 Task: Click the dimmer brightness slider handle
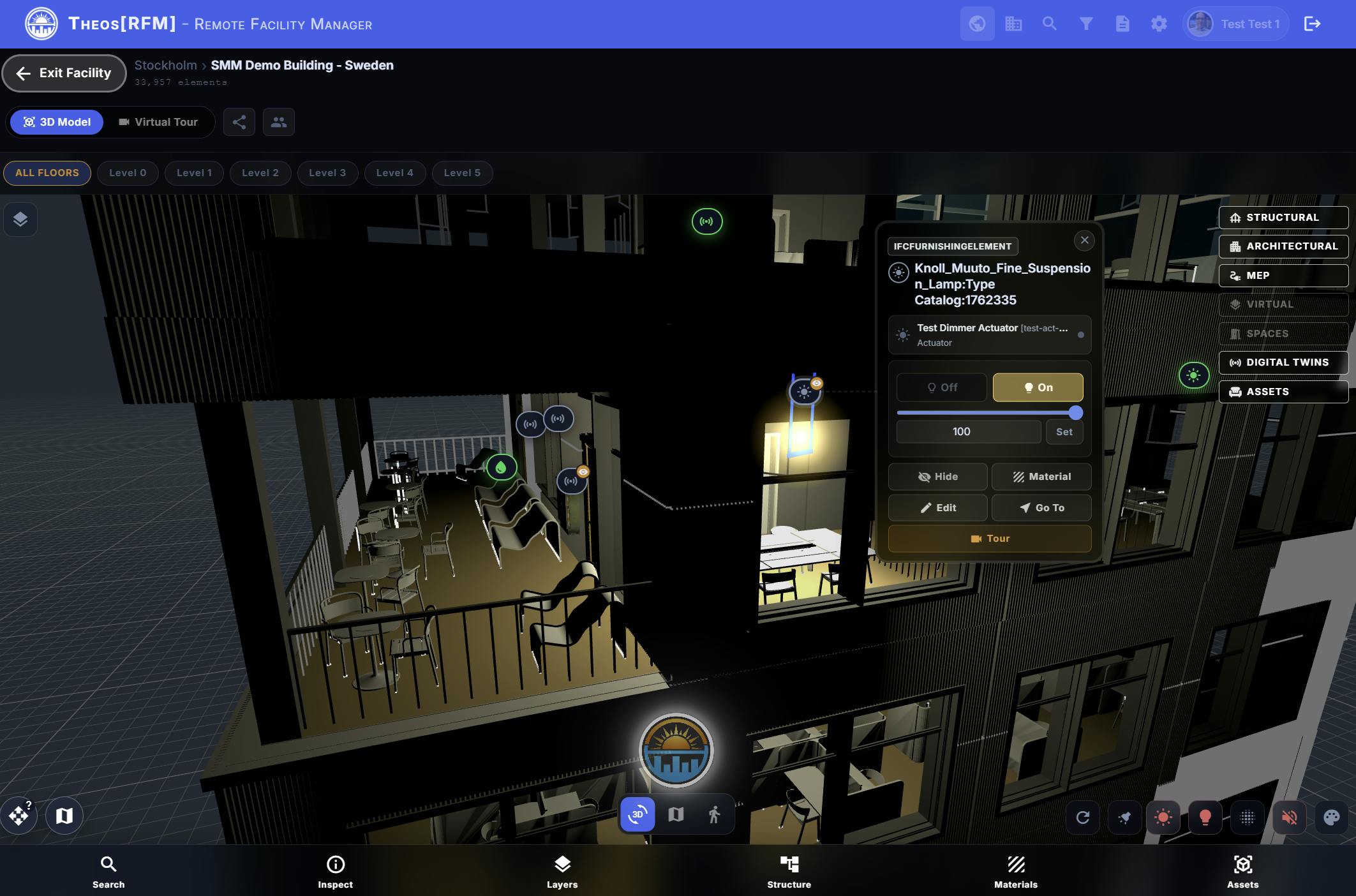coord(1076,413)
